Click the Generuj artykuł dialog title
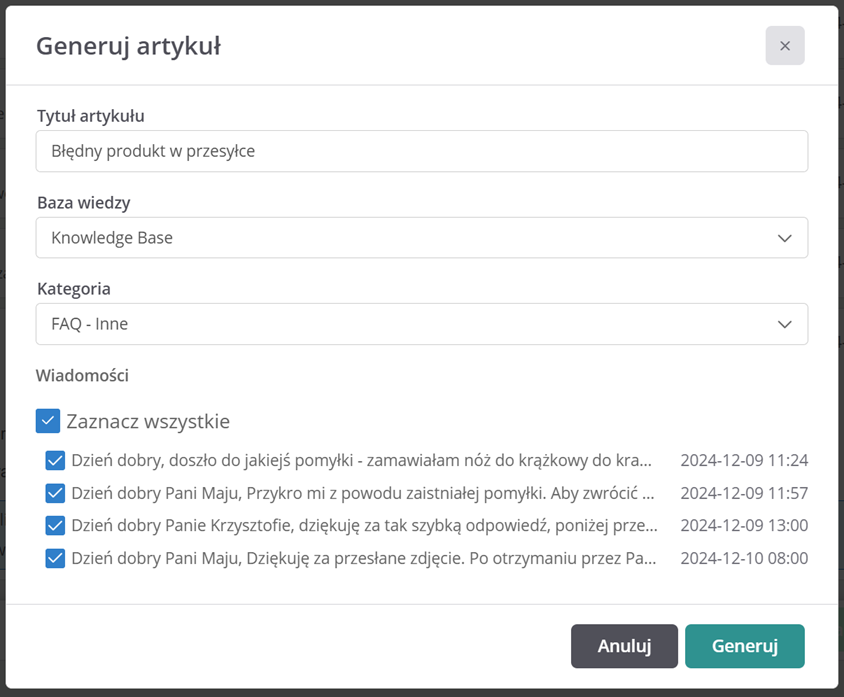844x697 pixels. pyautogui.click(x=128, y=46)
